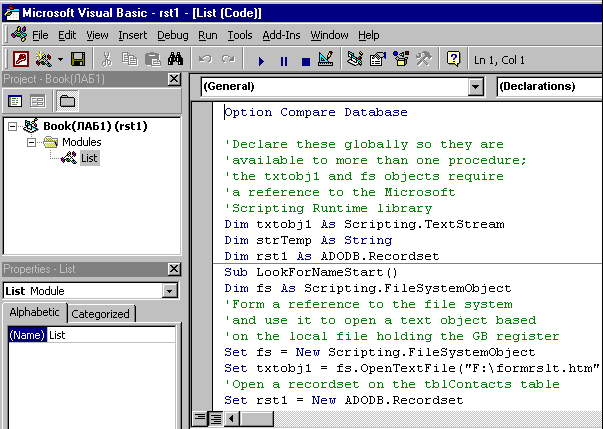Click the Break pause button
Screen dimensions: 603x429
[x=284, y=61]
